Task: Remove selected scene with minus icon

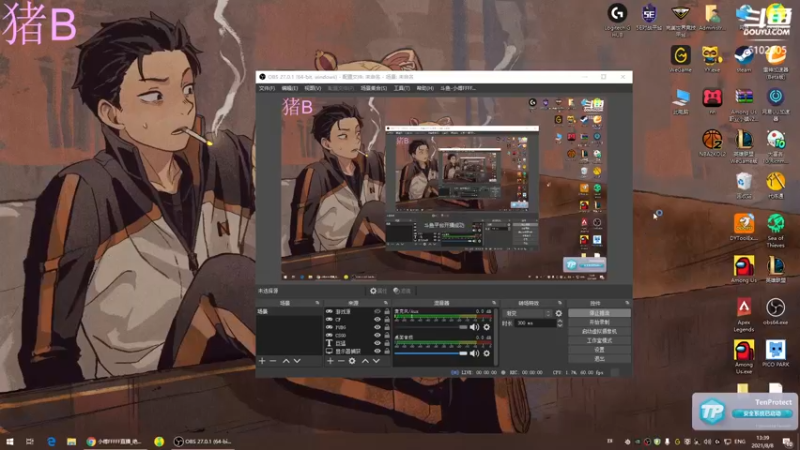Action: click(x=273, y=361)
